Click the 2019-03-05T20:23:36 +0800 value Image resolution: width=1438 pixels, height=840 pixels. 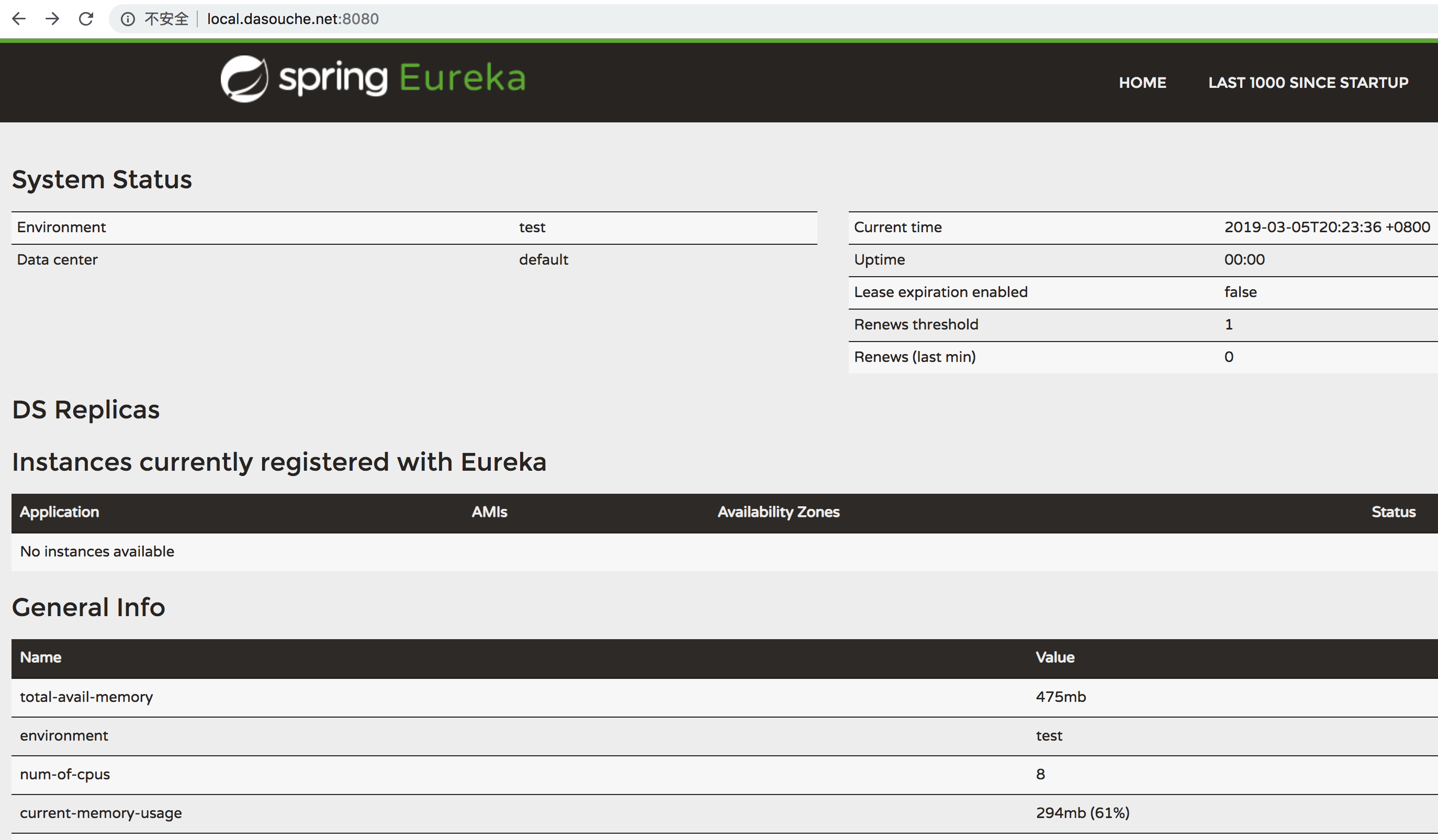click(x=1327, y=228)
